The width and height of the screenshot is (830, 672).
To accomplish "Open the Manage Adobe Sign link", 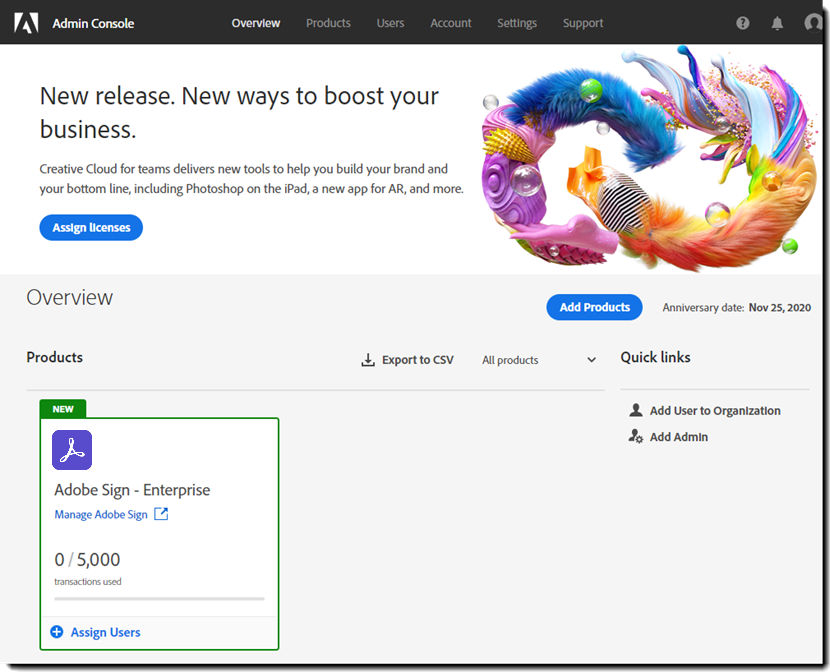I will click(x=101, y=514).
